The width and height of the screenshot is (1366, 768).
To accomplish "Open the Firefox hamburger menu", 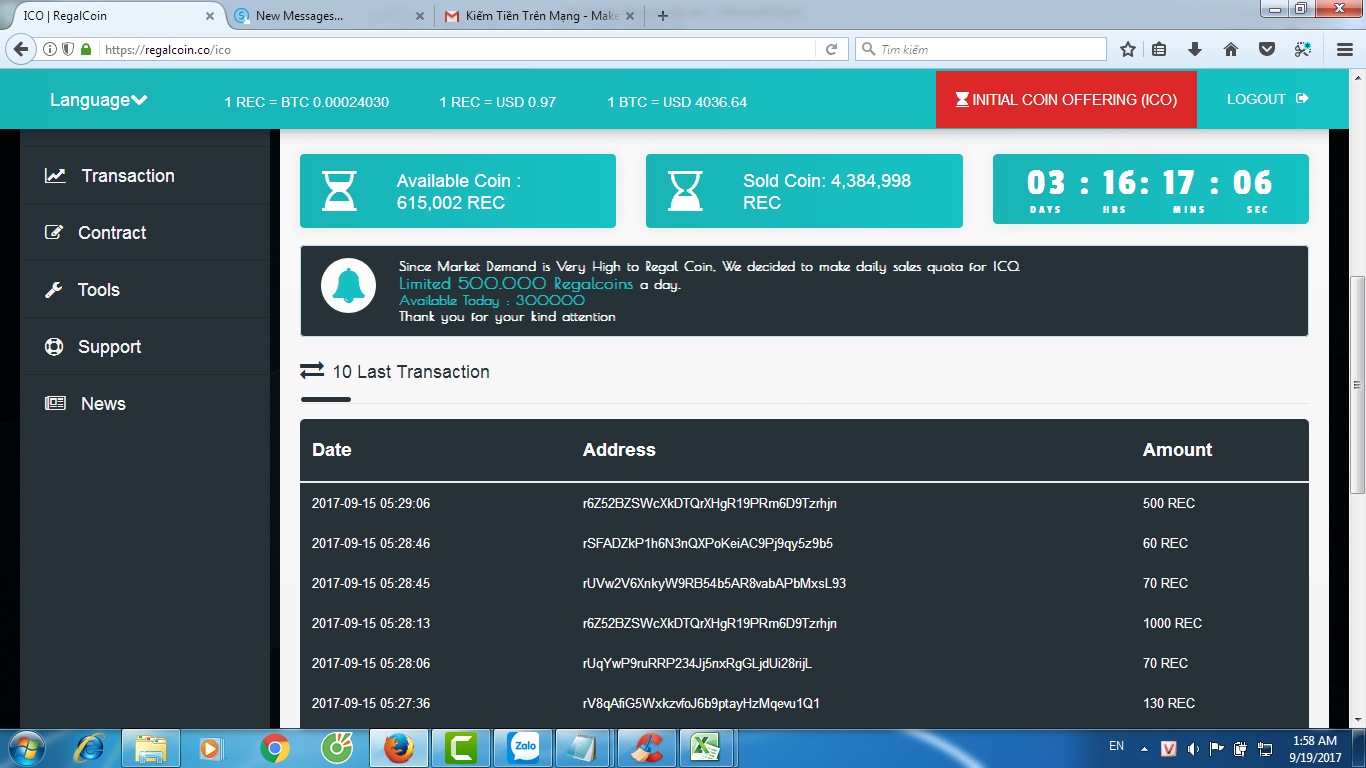I will (1345, 49).
